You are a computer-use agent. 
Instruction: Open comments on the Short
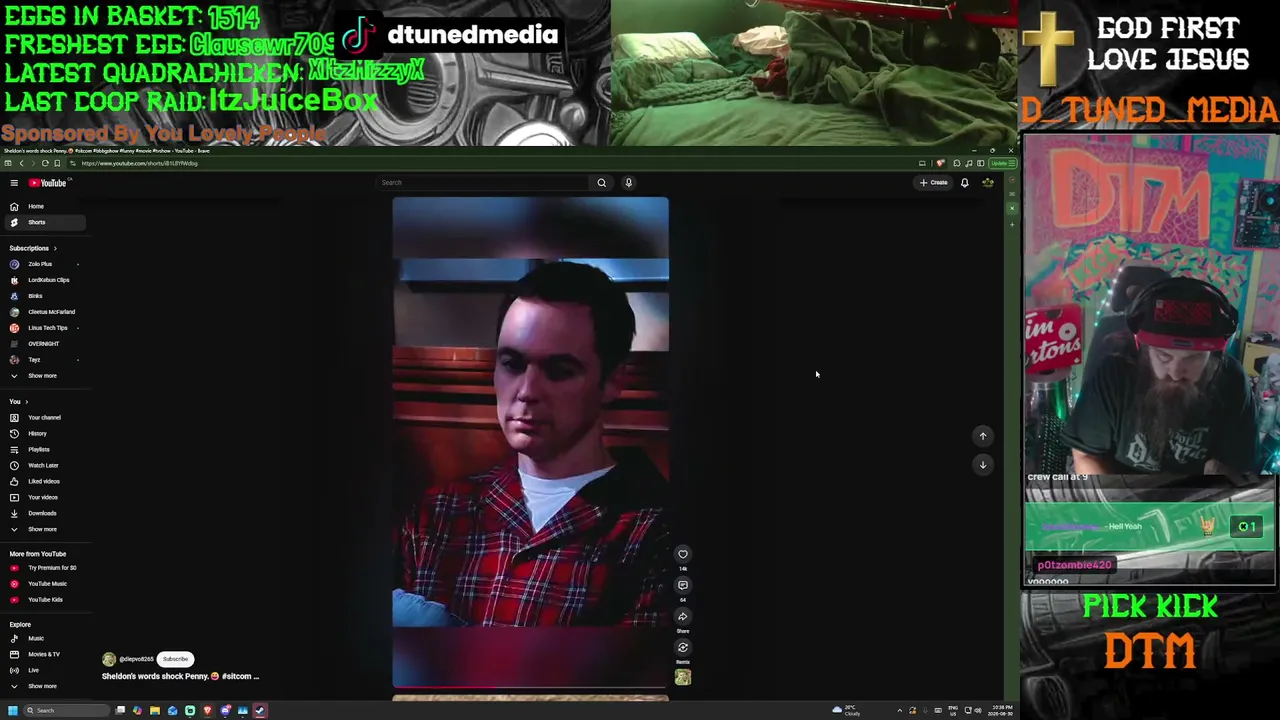(x=683, y=585)
